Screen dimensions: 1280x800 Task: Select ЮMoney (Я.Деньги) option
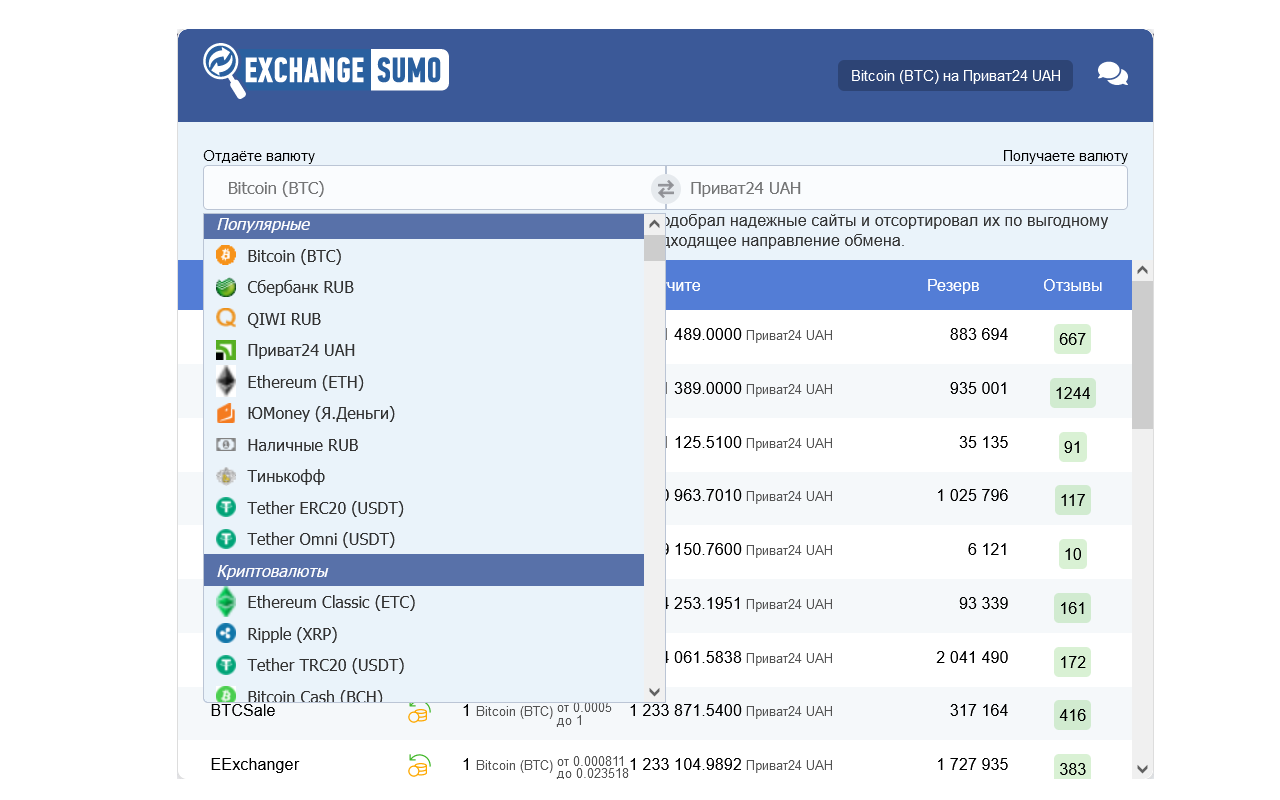[x=424, y=413]
